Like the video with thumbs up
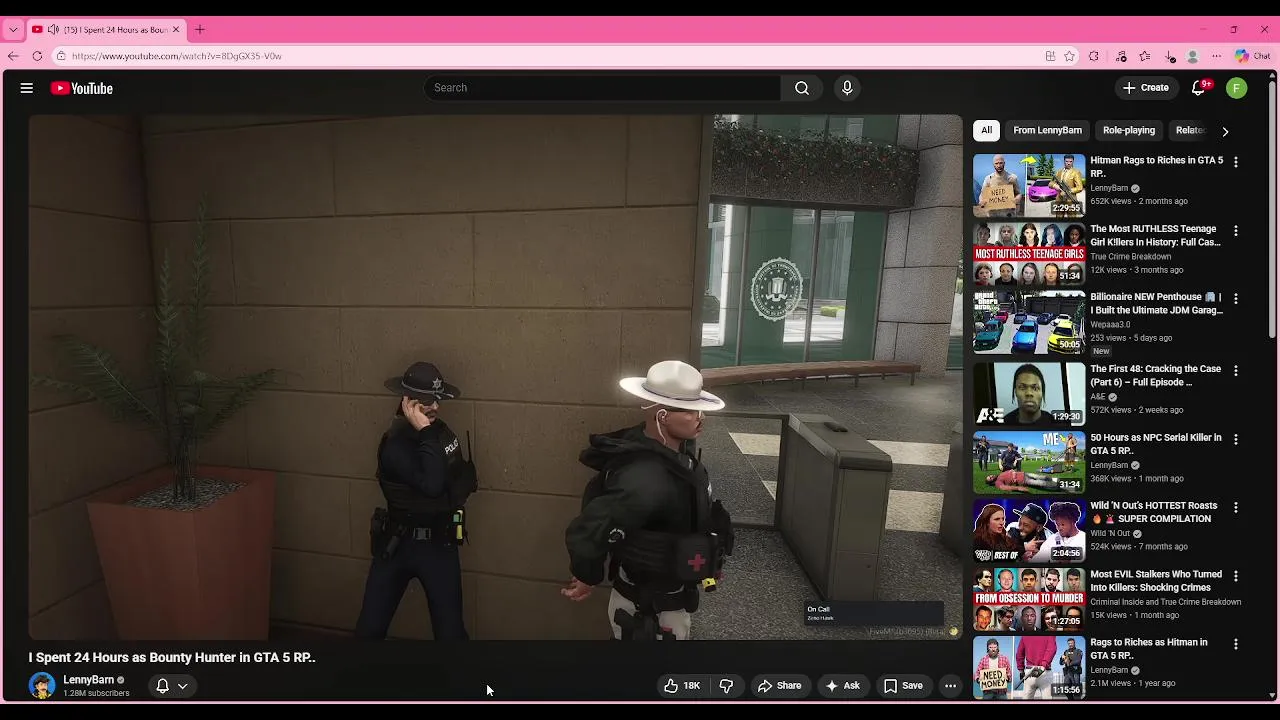 point(682,686)
